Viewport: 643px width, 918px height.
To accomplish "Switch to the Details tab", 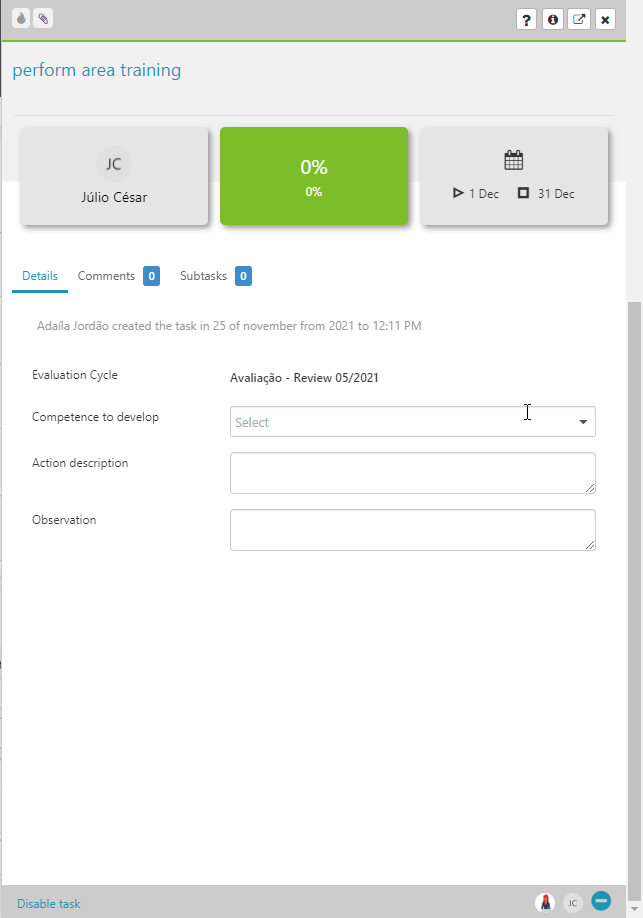I will pos(40,276).
